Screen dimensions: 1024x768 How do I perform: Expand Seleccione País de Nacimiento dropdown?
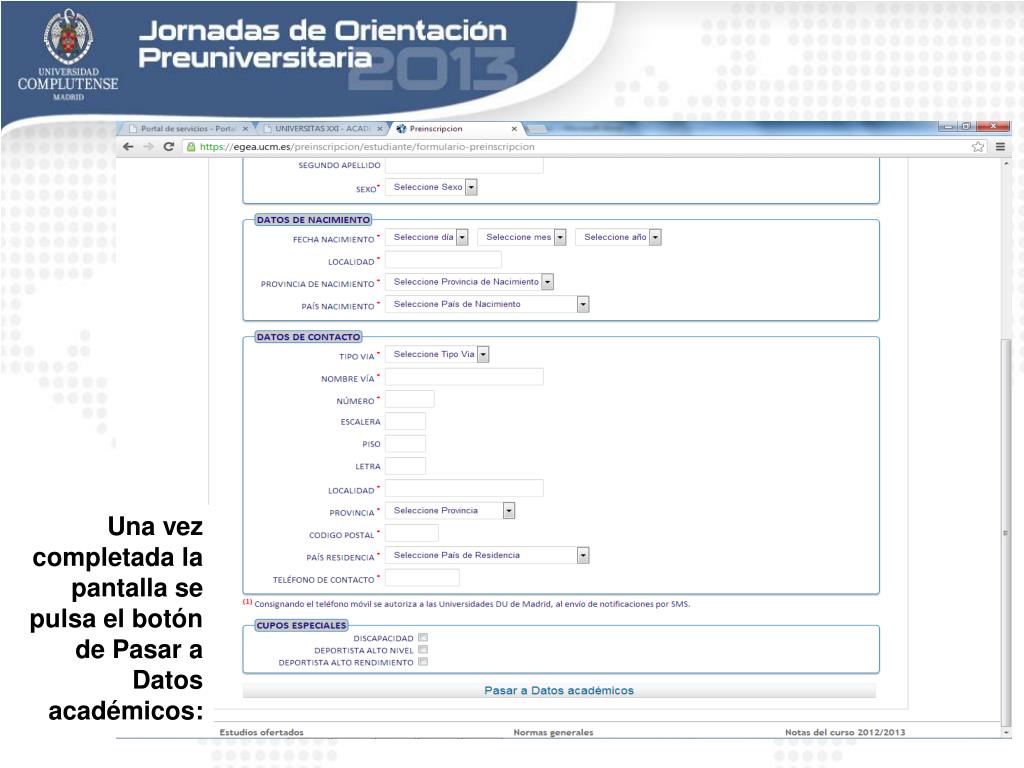point(487,304)
